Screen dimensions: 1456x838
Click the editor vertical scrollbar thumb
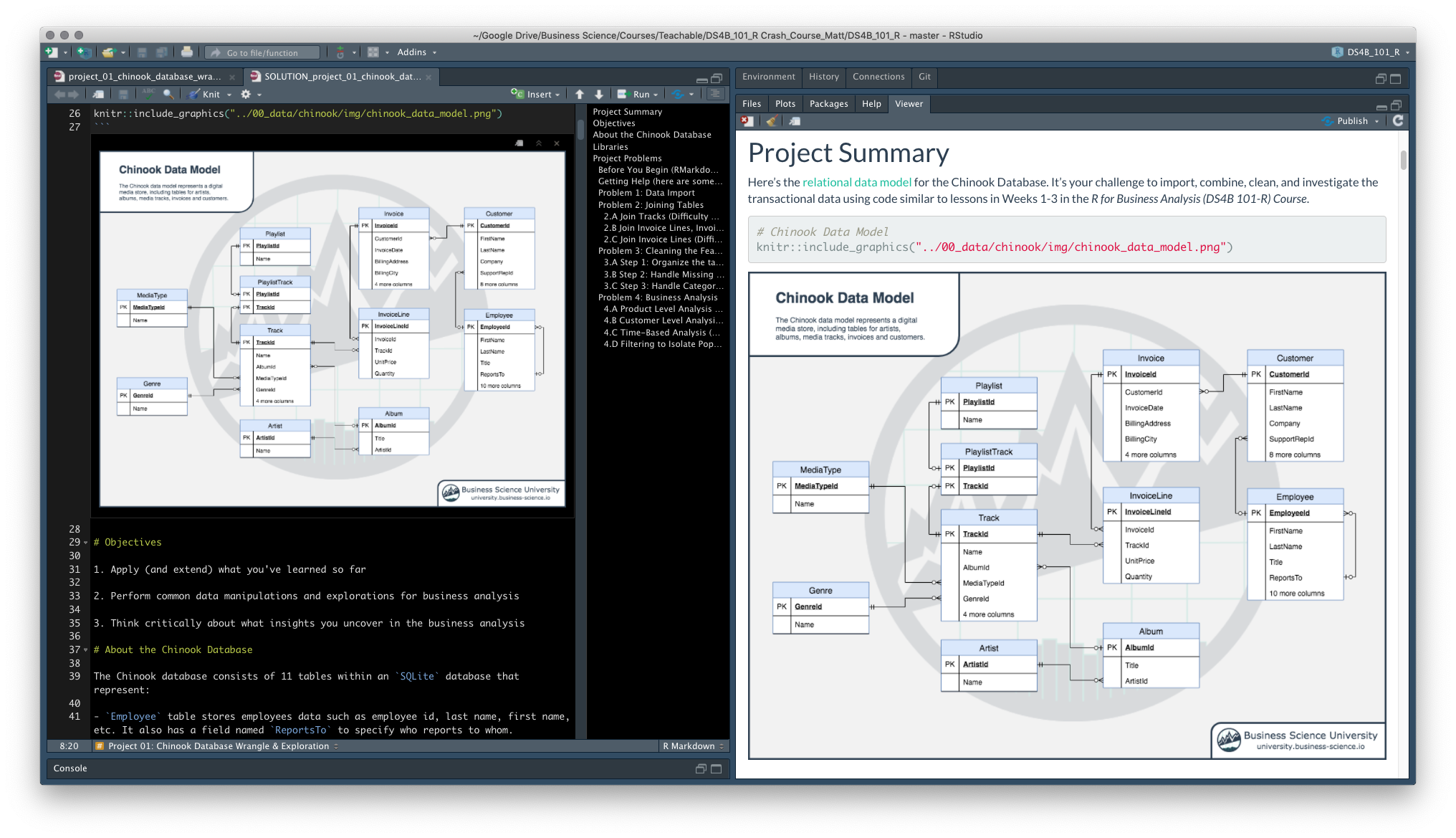click(x=581, y=129)
